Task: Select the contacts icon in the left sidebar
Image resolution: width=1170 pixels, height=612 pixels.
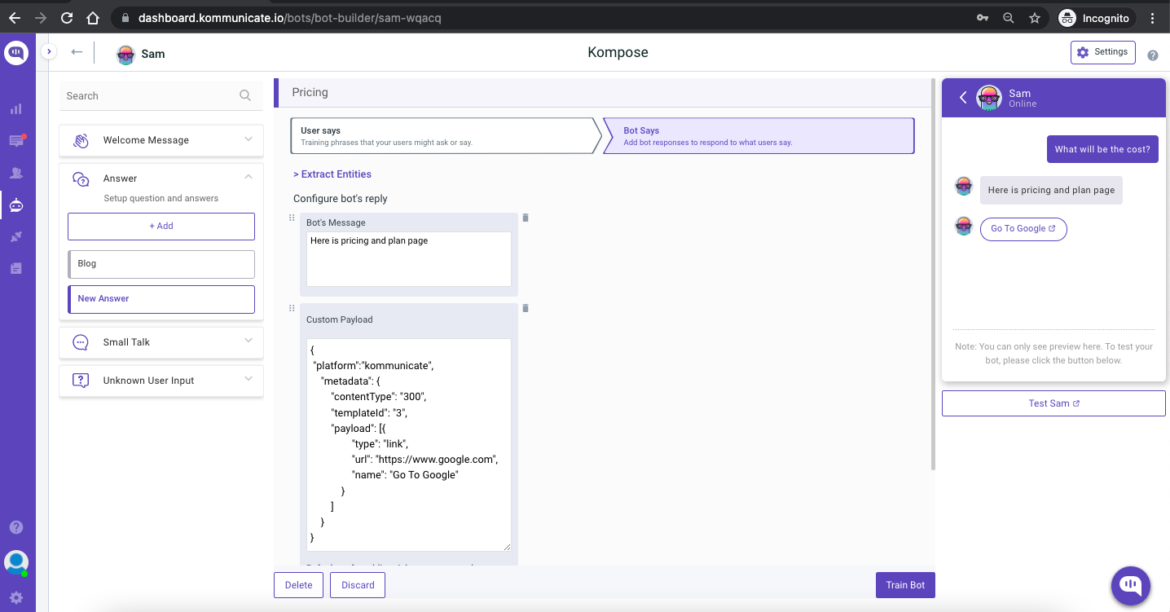Action: point(16,172)
